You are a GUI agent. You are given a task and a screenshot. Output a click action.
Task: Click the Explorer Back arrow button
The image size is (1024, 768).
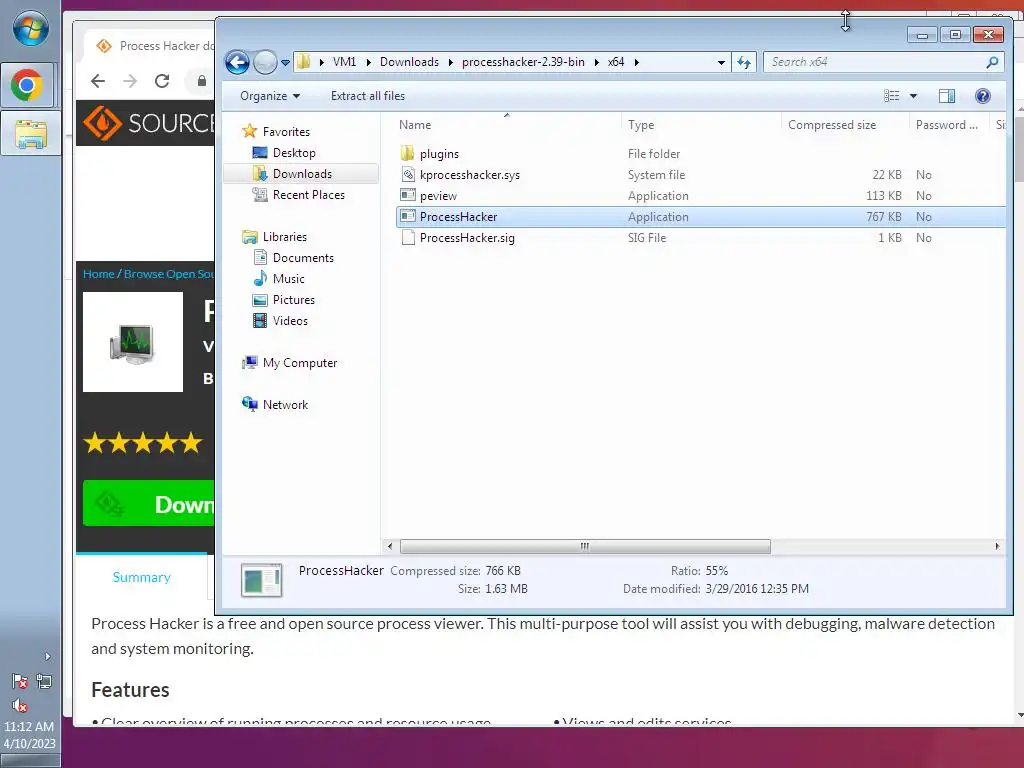coord(237,63)
